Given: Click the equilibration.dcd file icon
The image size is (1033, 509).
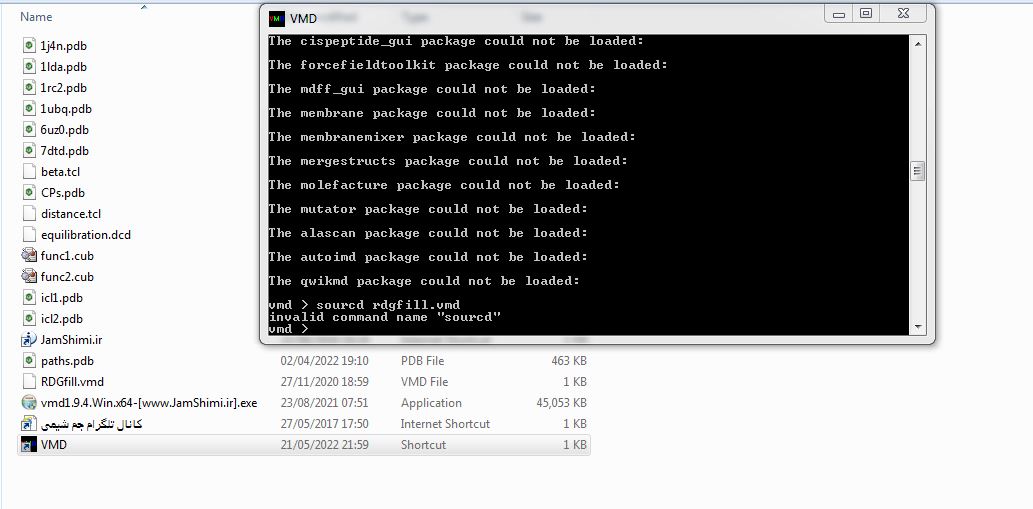Looking at the screenshot, I should [x=29, y=234].
